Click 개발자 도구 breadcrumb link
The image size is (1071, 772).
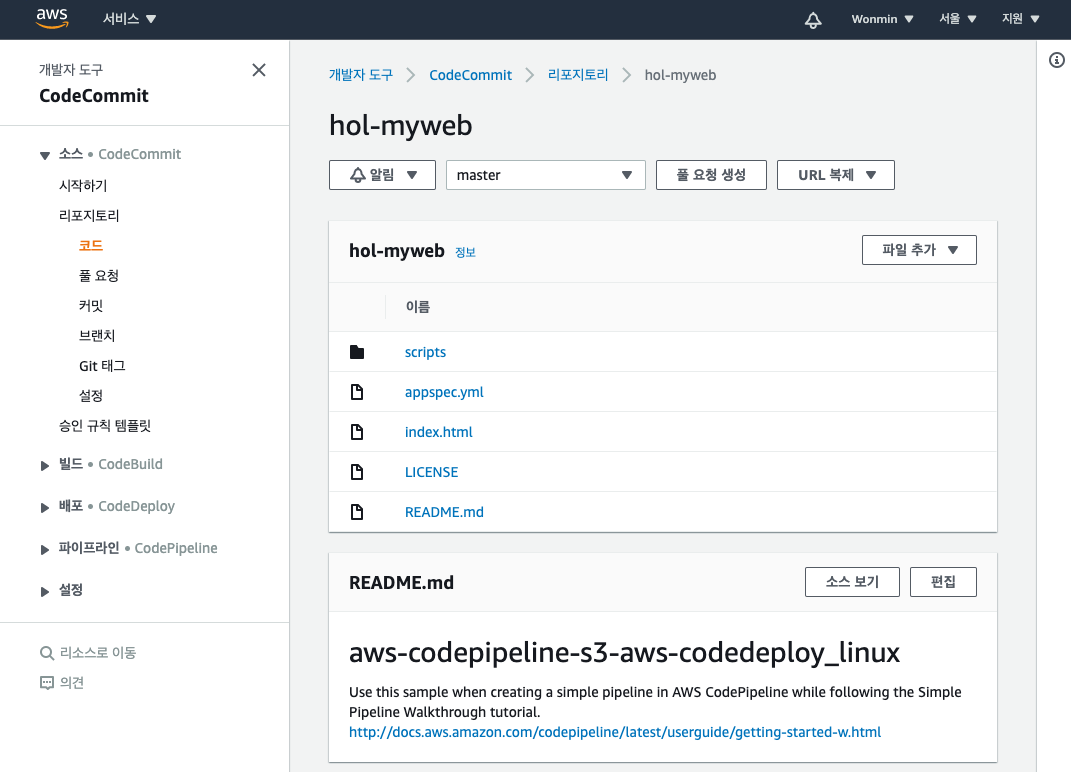(x=361, y=74)
